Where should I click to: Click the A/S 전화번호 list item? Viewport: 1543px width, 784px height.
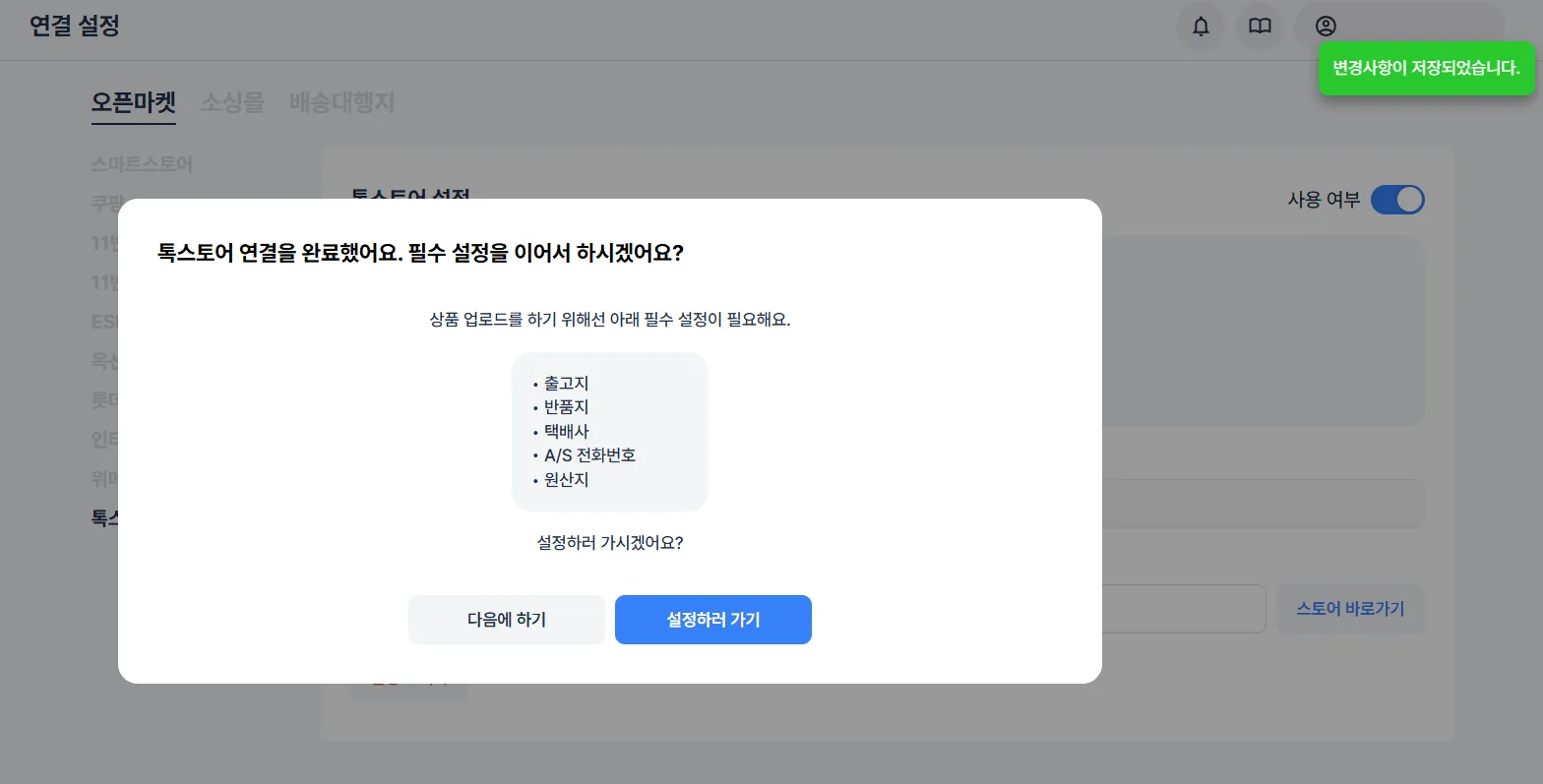589,455
